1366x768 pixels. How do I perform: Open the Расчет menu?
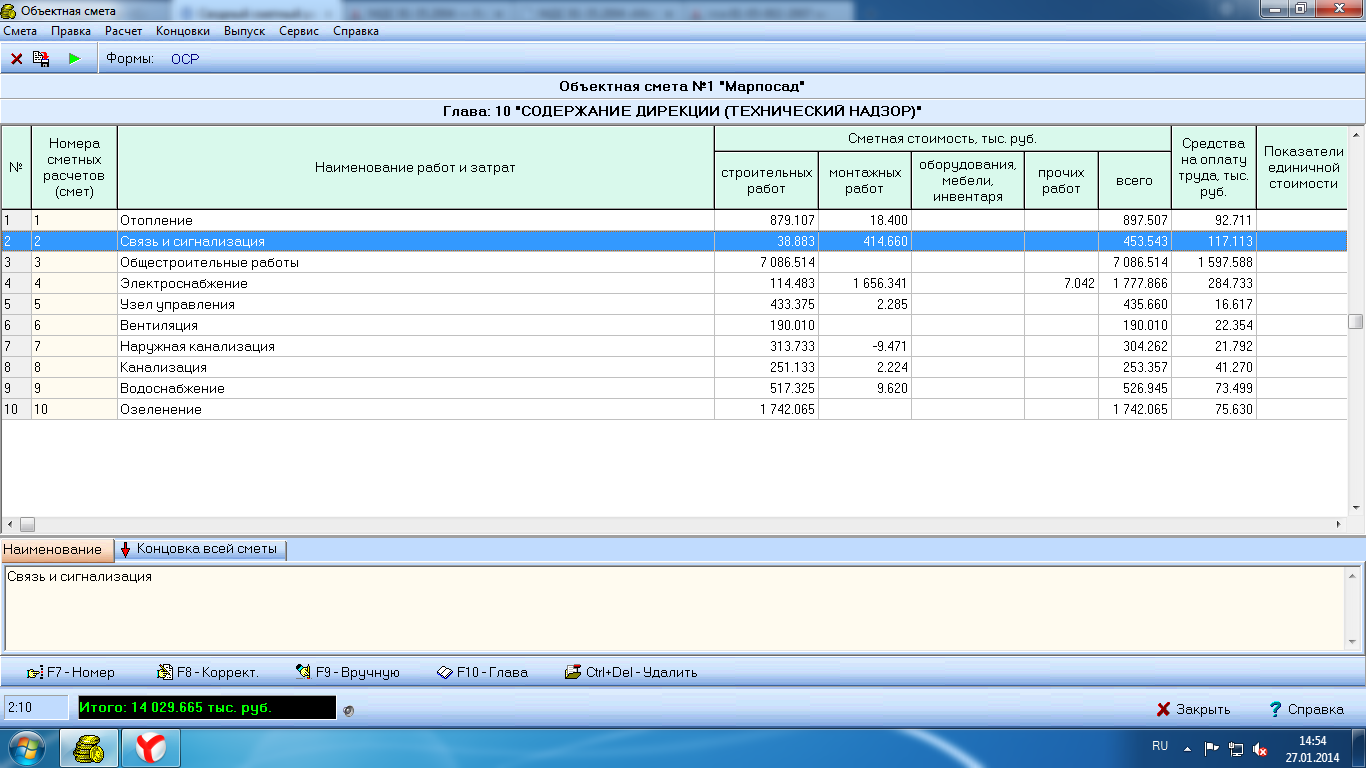point(123,31)
